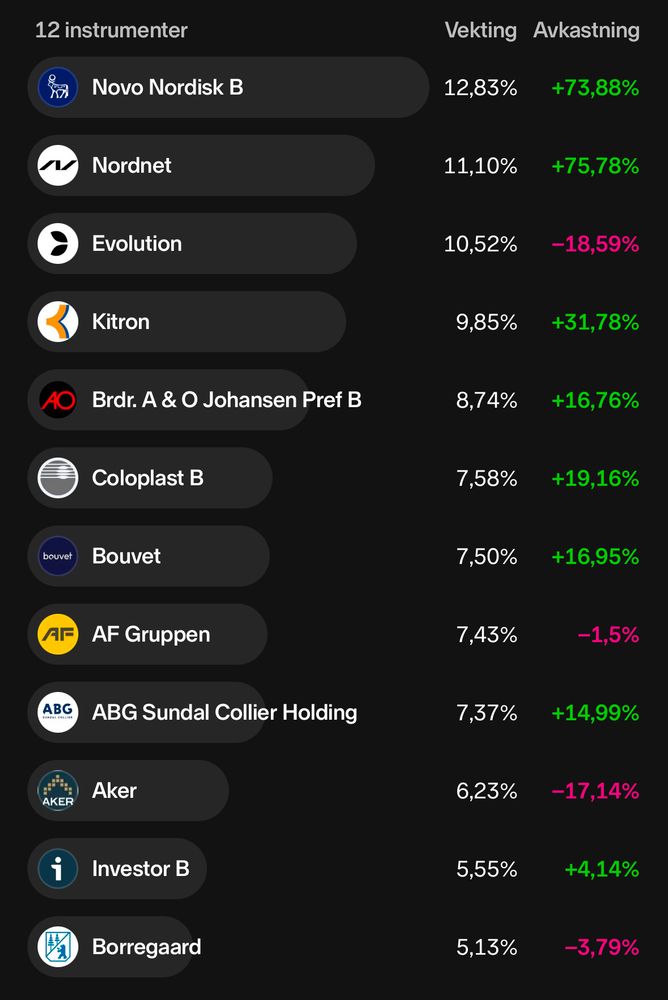The height and width of the screenshot is (1000, 668).
Task: Open the Bouvet instrument row
Action: (x=334, y=556)
